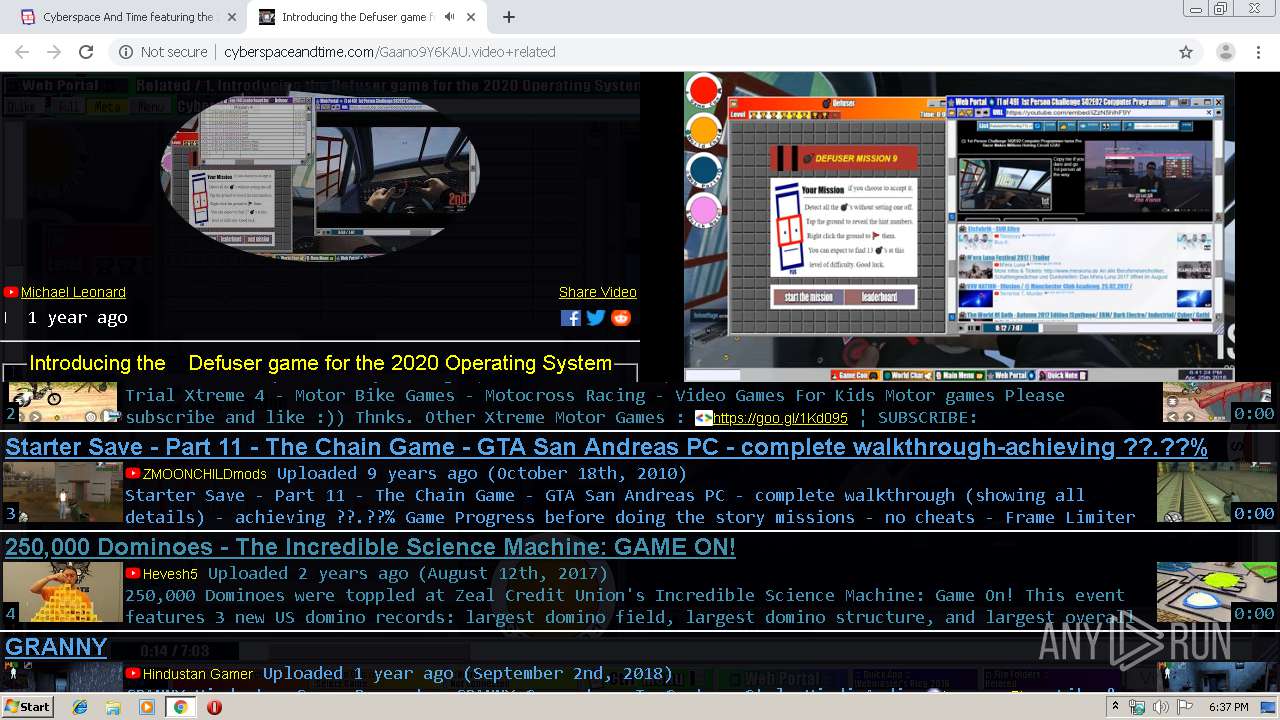The width and height of the screenshot is (1280, 720).
Task: Open volume control in system tray
Action: click(1160, 707)
